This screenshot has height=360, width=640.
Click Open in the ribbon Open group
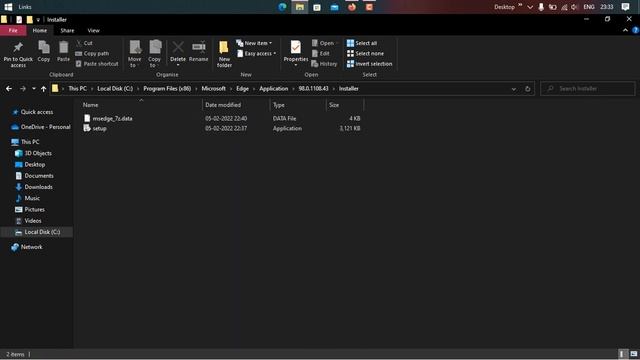[325, 43]
